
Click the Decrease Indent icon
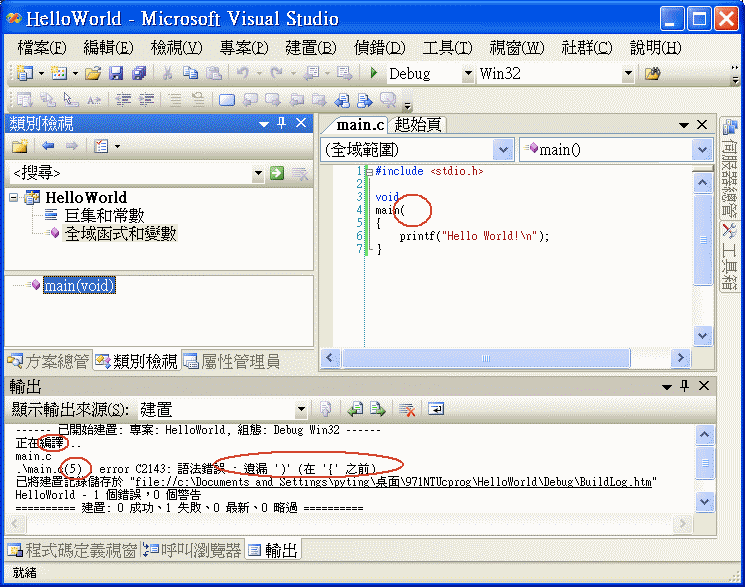click(x=124, y=100)
